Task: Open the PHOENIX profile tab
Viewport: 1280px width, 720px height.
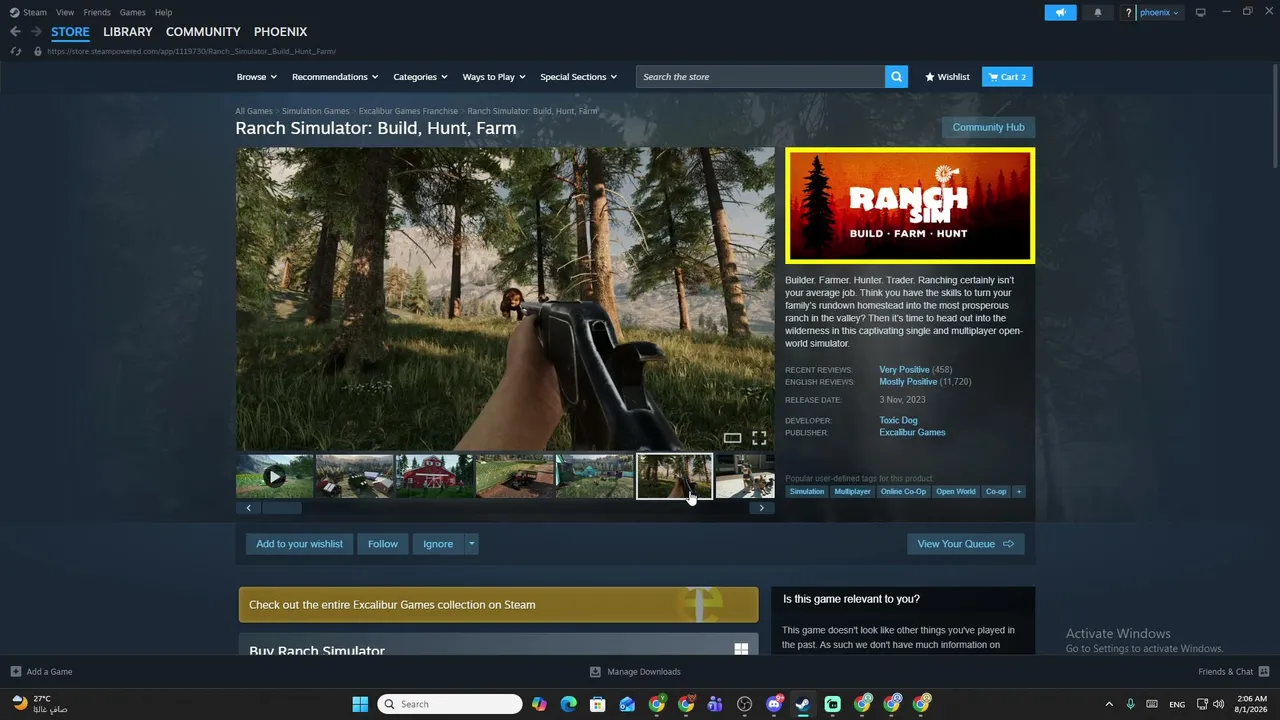Action: 280,32
